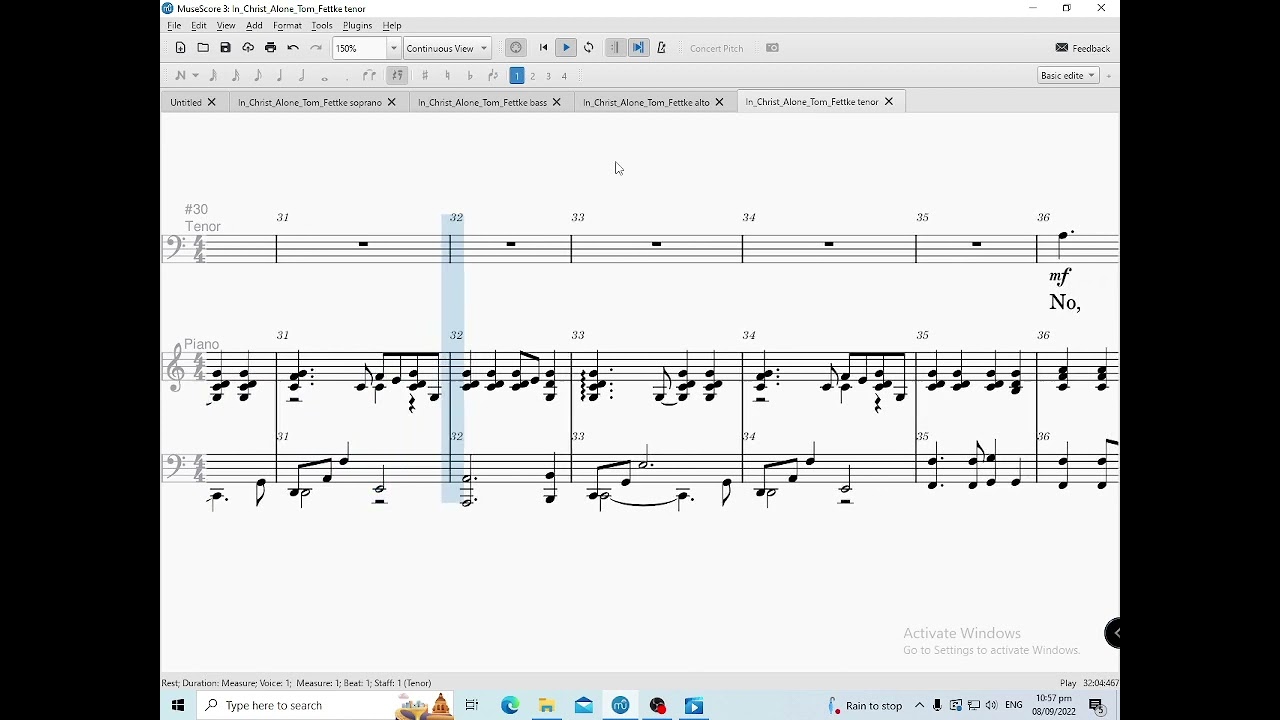Enable MIDI input toggle button
Screen dimensions: 1280x720
[515, 48]
